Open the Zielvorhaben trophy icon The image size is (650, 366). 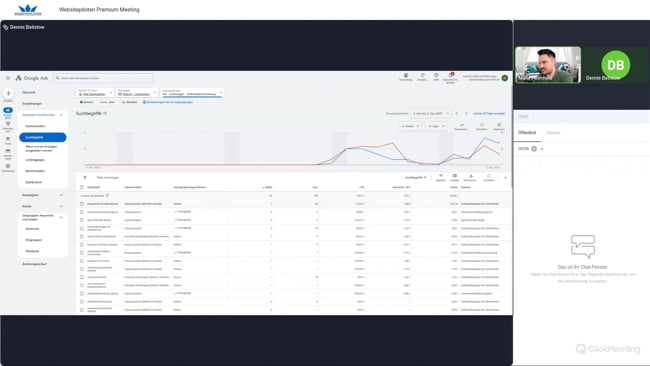tap(8, 124)
